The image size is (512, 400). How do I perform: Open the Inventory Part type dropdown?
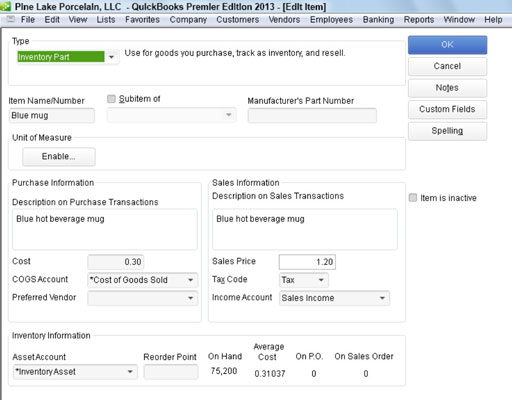pyautogui.click(x=112, y=57)
